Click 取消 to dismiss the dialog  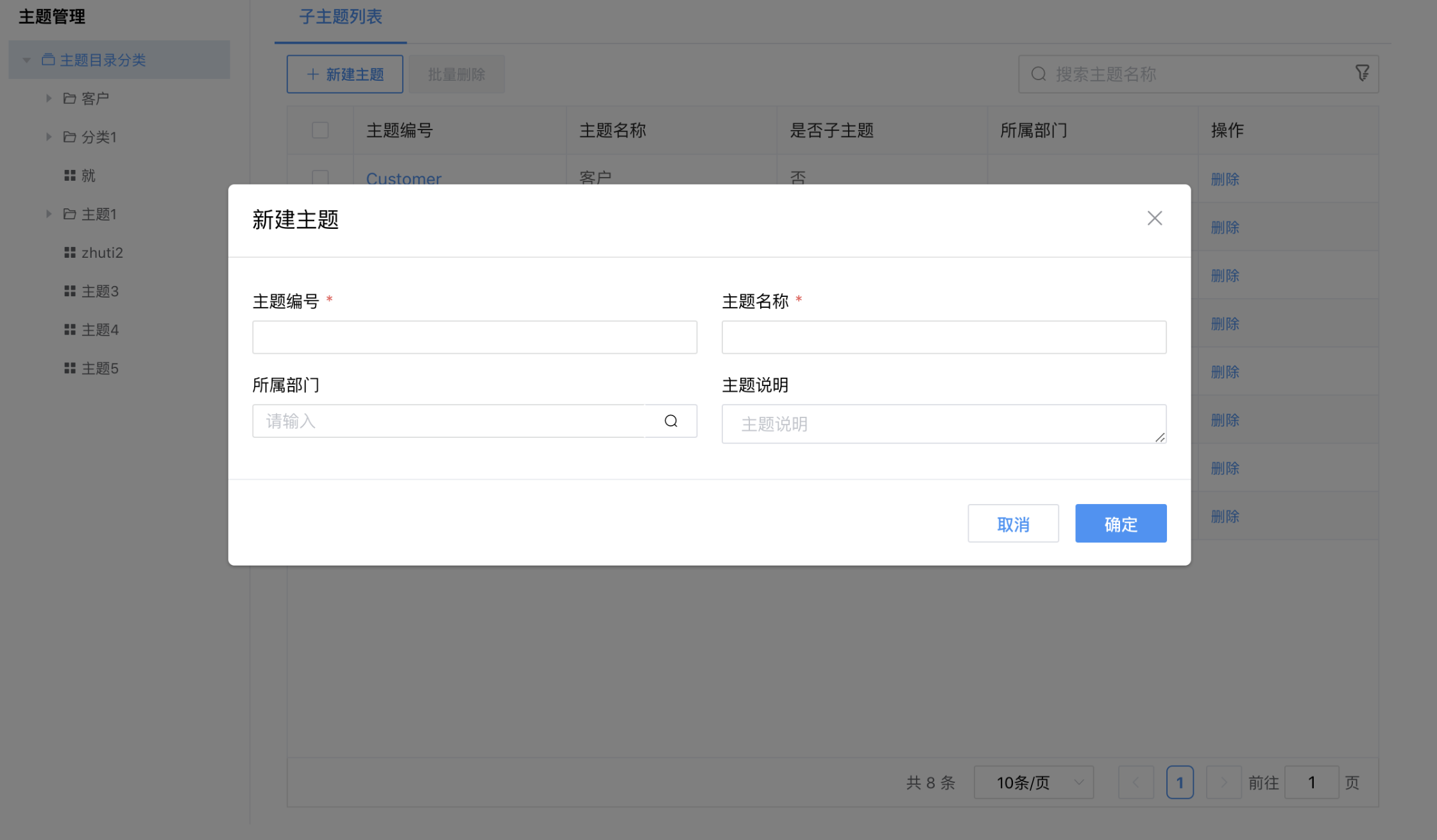[1012, 523]
